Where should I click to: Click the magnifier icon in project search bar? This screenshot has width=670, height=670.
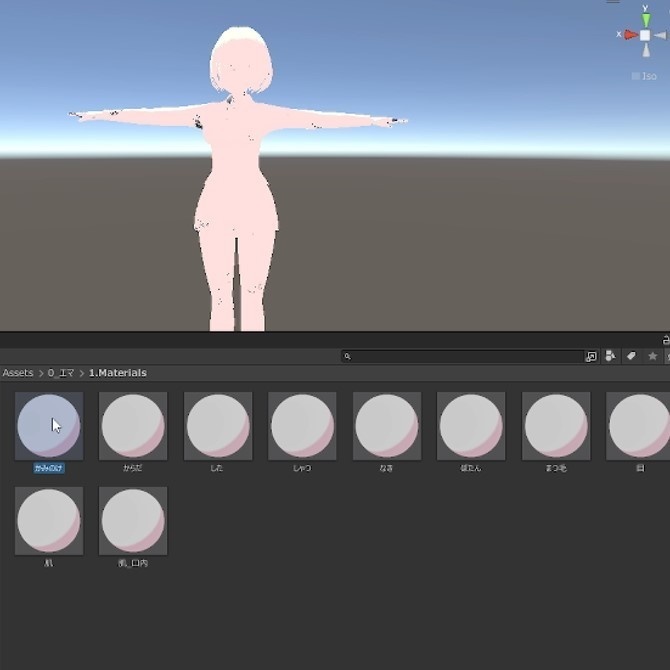[347, 356]
